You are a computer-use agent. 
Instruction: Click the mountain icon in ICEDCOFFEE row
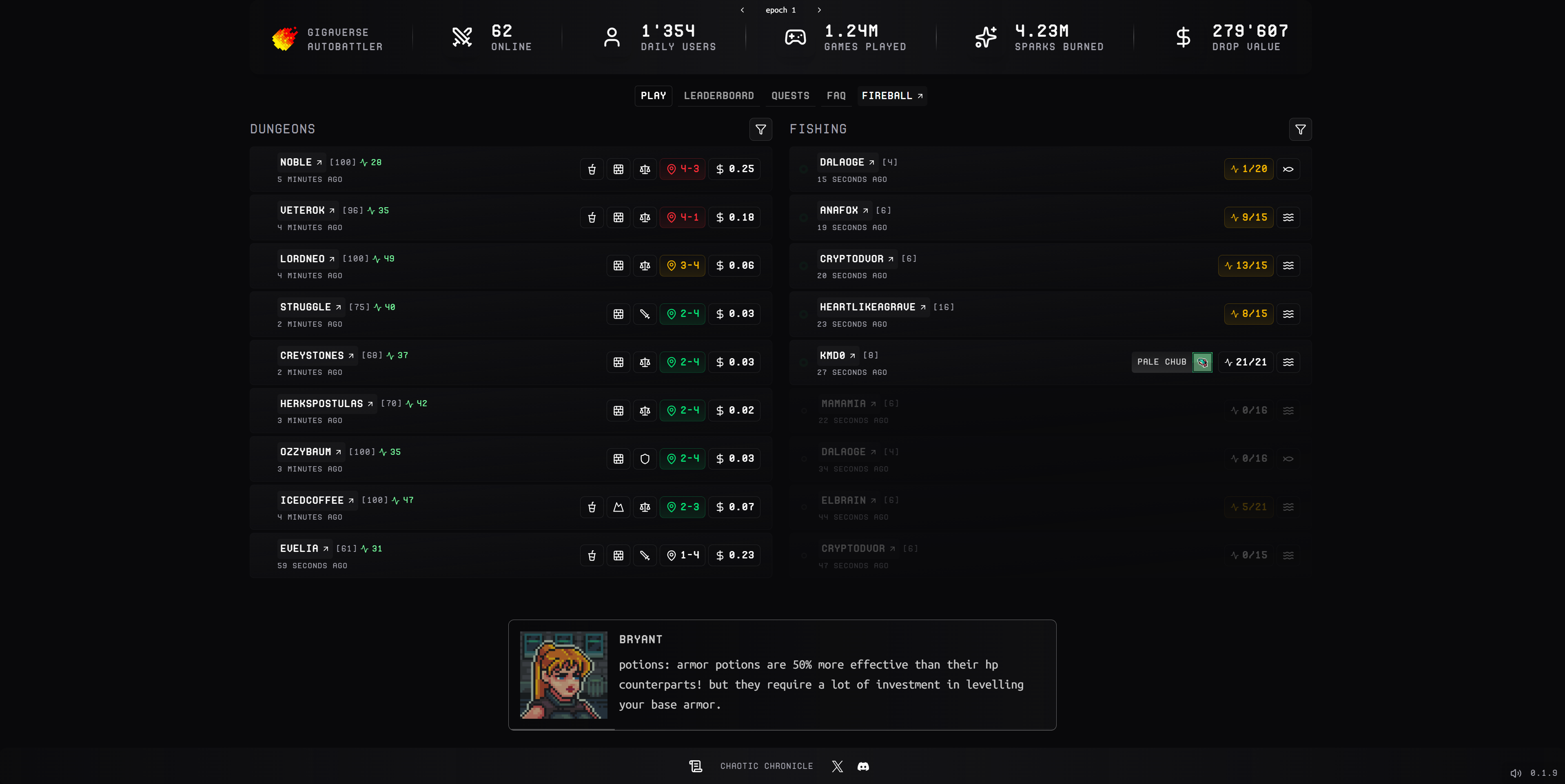pyautogui.click(x=618, y=507)
